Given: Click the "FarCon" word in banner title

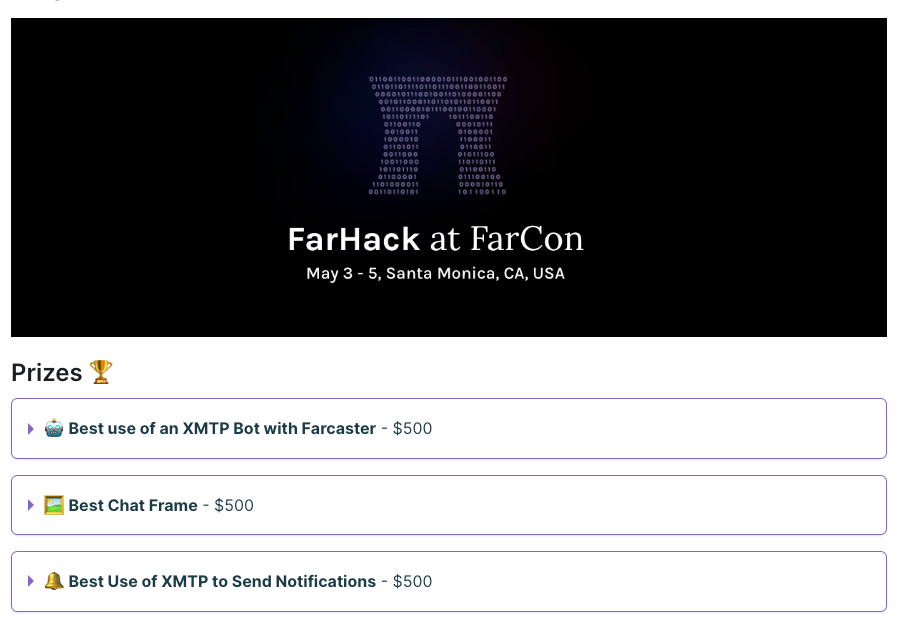Looking at the screenshot, I should coord(527,239).
